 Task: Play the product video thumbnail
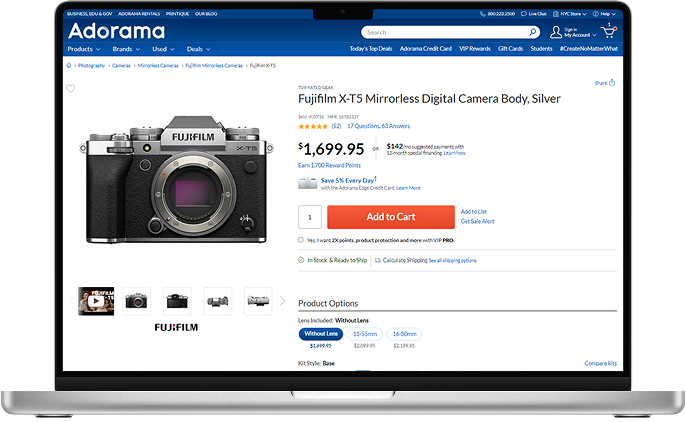coord(96,301)
